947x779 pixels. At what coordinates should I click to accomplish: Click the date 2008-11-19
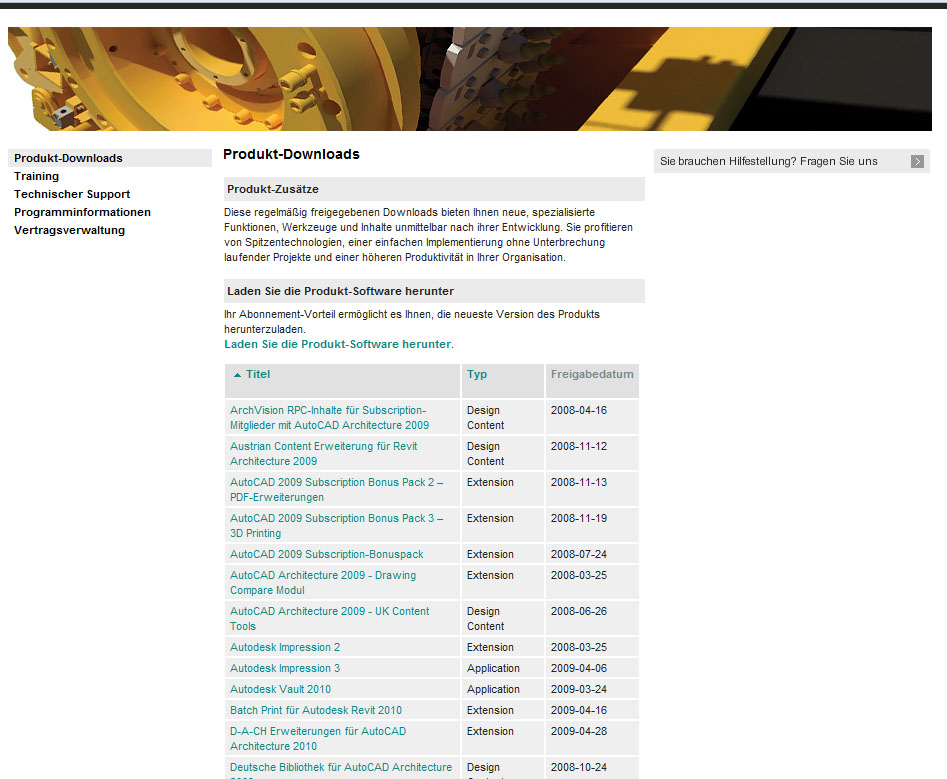pyautogui.click(x=579, y=518)
